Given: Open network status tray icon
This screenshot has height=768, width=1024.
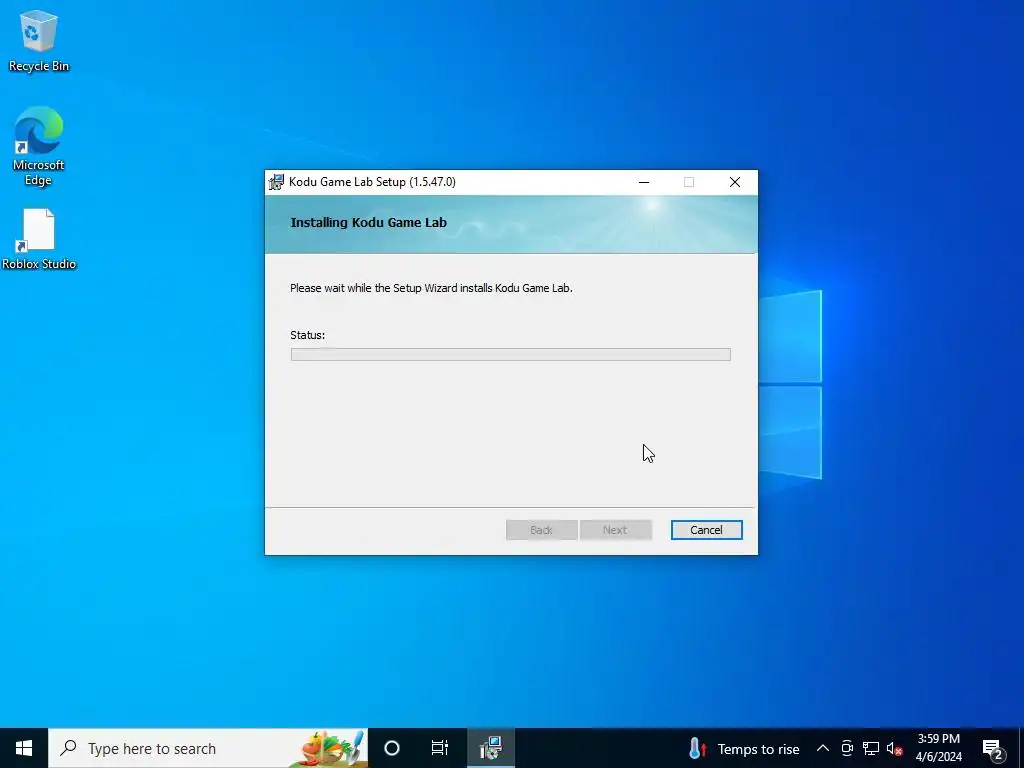Looking at the screenshot, I should (x=871, y=748).
